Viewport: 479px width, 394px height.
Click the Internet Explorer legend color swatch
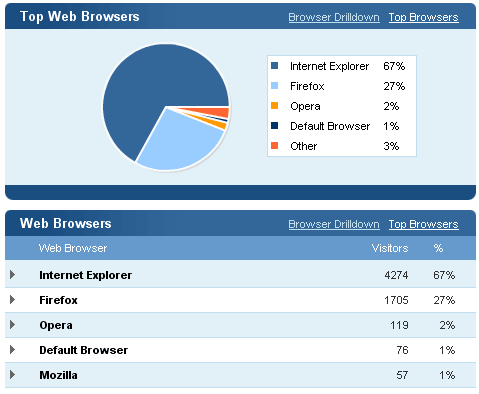point(275,66)
